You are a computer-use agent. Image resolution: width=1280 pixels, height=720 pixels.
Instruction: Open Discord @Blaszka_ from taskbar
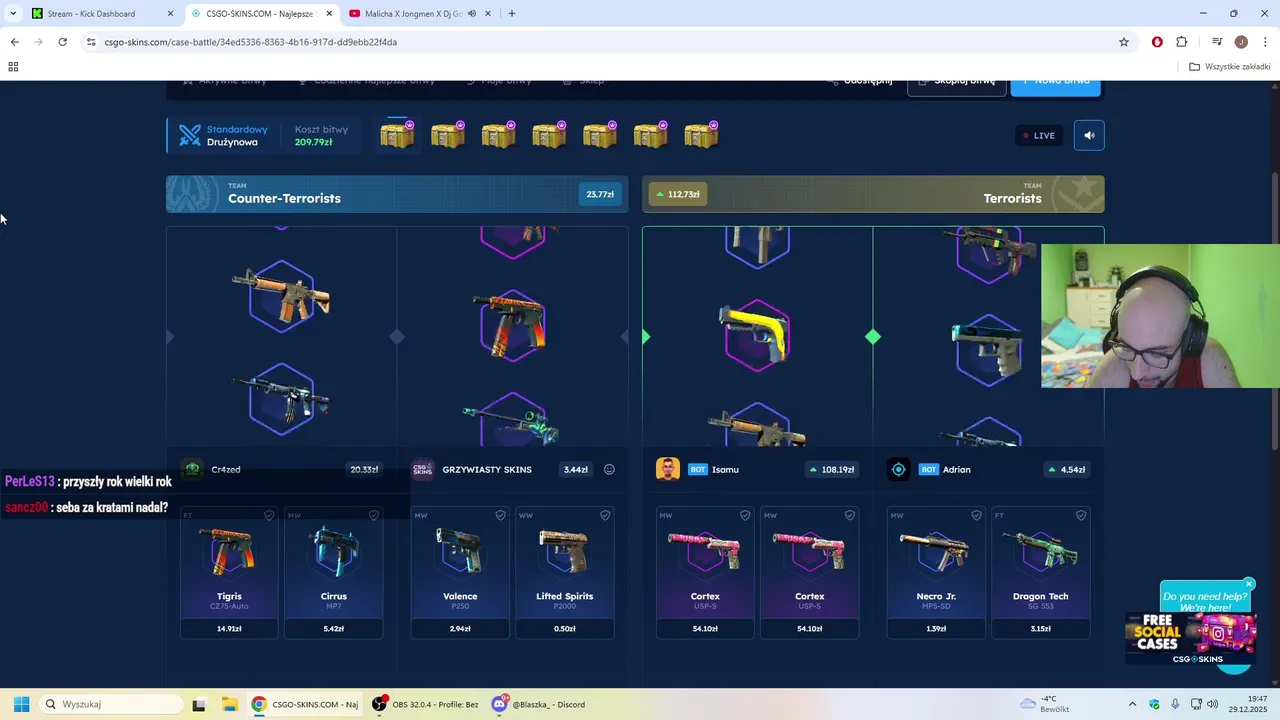click(538, 704)
